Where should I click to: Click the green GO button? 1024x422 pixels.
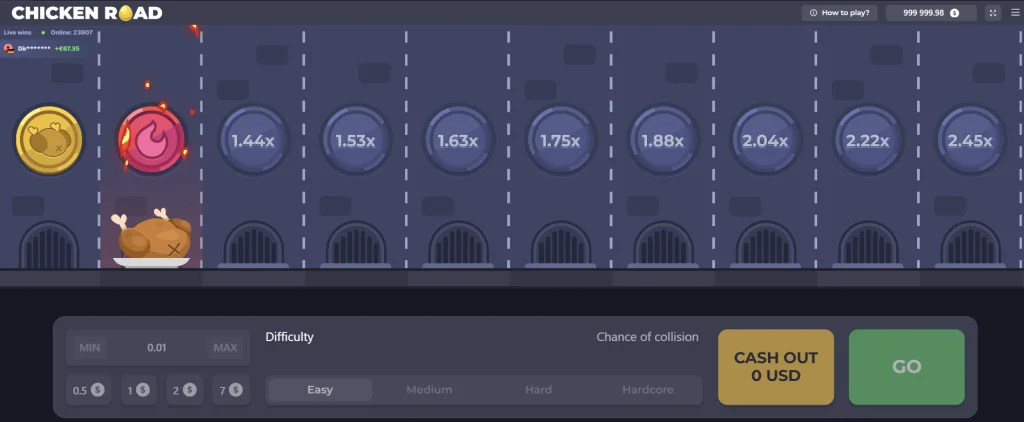coord(906,366)
